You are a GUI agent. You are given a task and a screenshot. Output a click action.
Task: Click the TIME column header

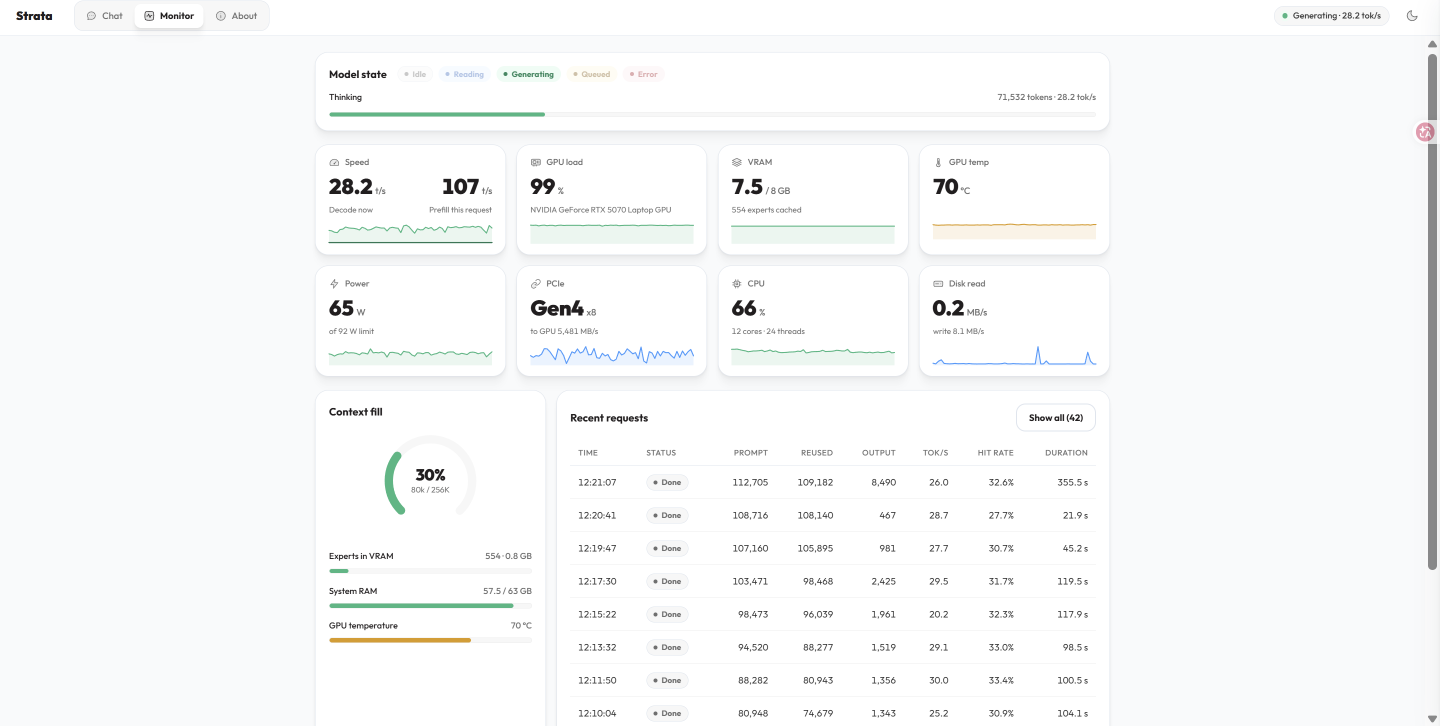588,453
